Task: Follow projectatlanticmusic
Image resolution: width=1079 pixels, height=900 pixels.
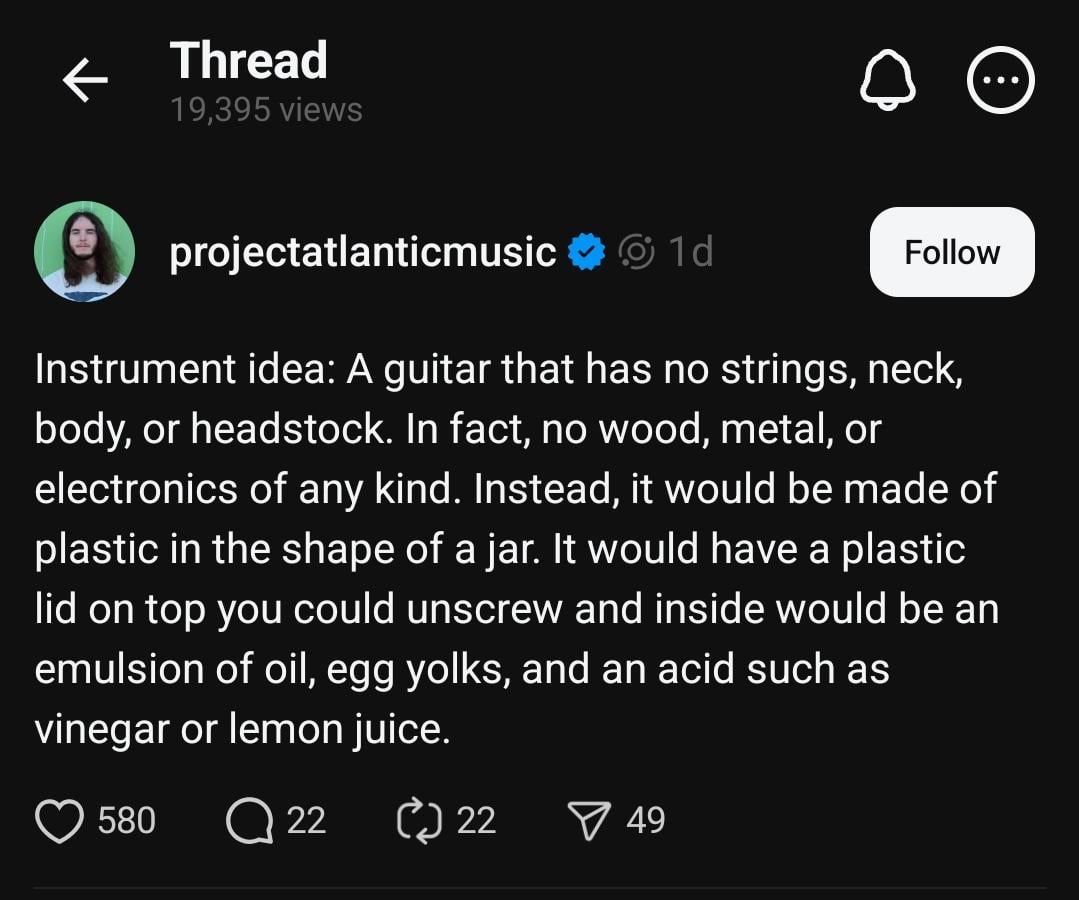Action: (951, 252)
